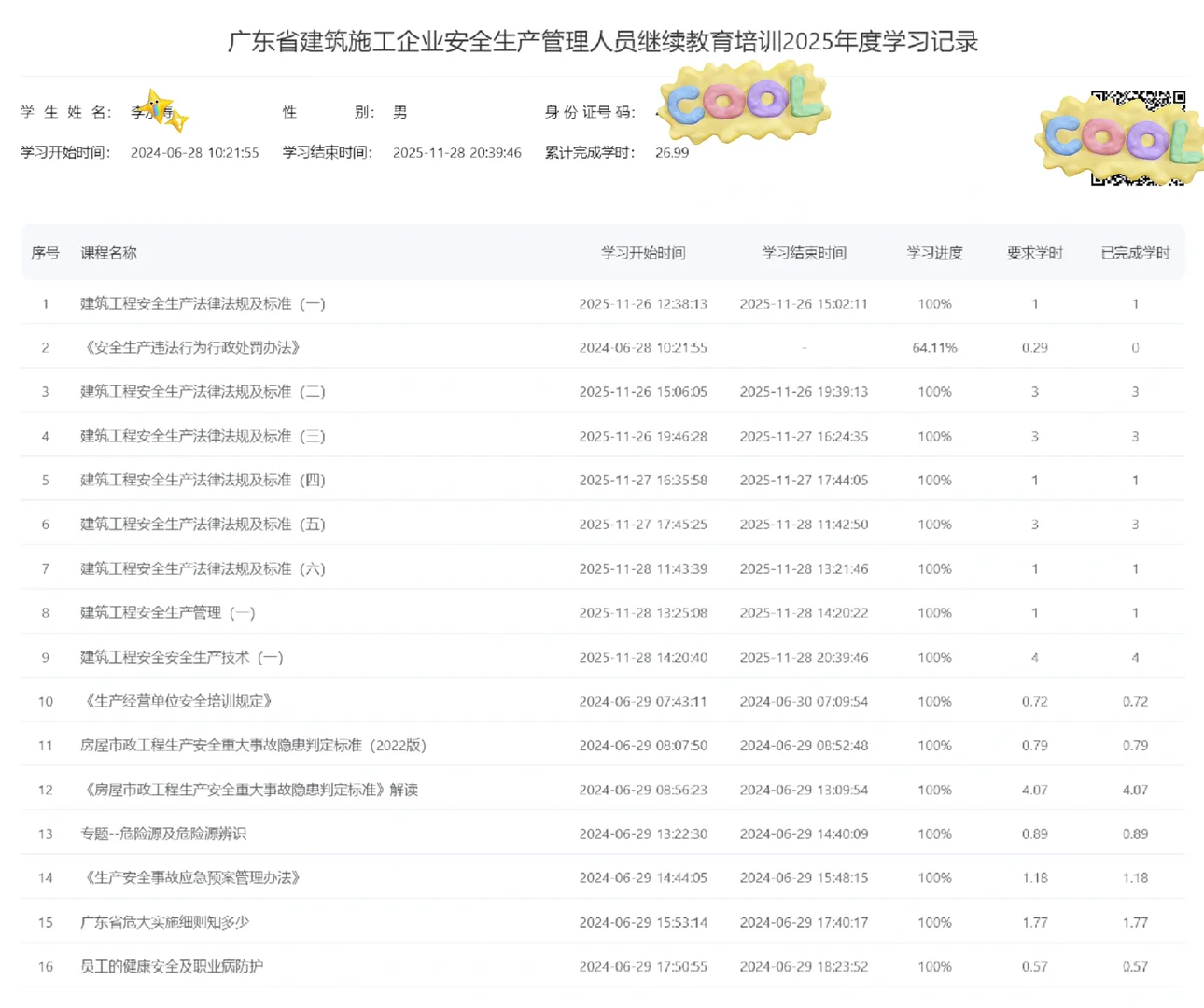Click the 学习结束时间 column header

[804, 252]
